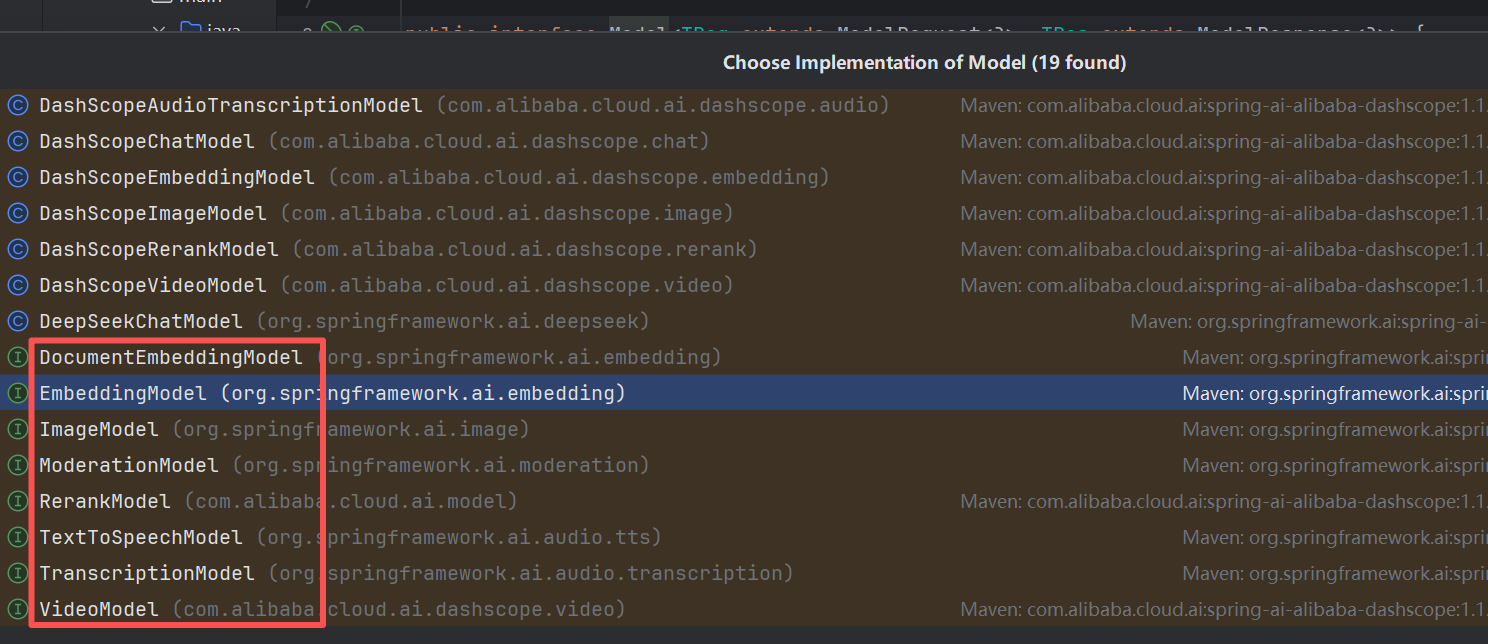The height and width of the screenshot is (644, 1488).
Task: Click interface icon beside TranscriptionModel
Action: coord(17,573)
